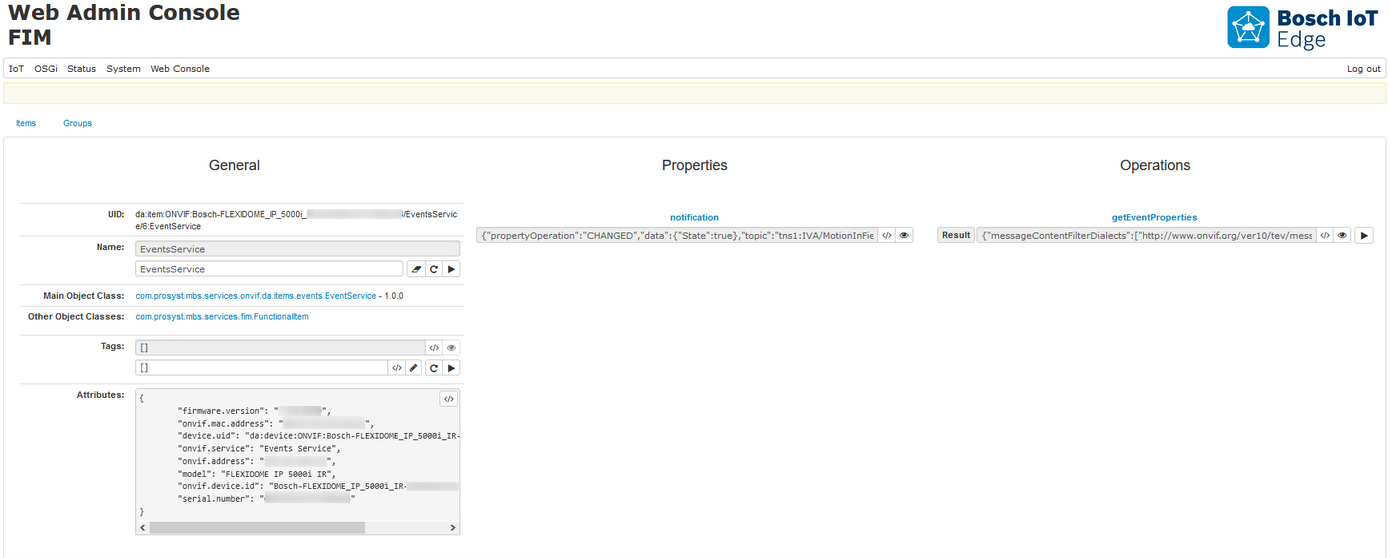The height and width of the screenshot is (558, 1390).
Task: Click the Attributes scrollbar left arrow
Action: coord(142,527)
